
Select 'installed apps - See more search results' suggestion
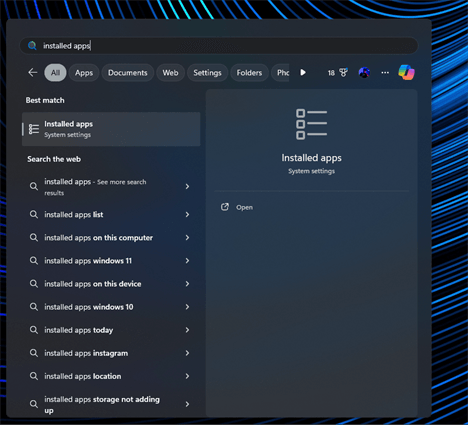(x=111, y=187)
